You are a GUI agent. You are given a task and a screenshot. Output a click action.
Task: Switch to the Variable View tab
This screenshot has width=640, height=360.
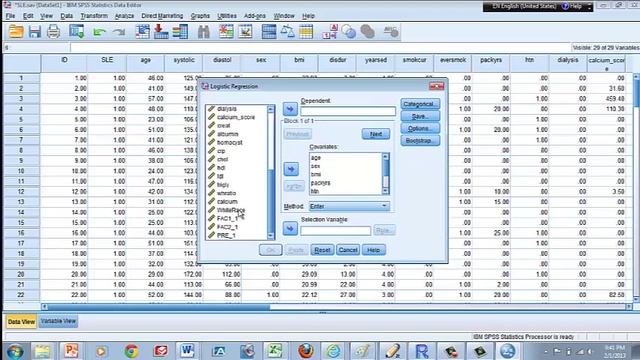58,321
